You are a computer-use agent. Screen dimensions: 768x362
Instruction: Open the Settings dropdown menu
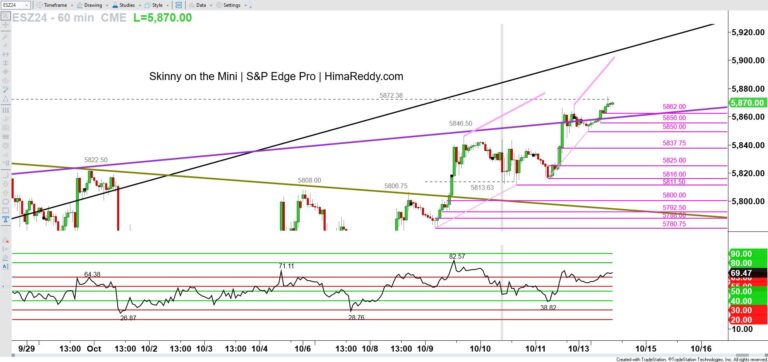[x=232, y=5]
